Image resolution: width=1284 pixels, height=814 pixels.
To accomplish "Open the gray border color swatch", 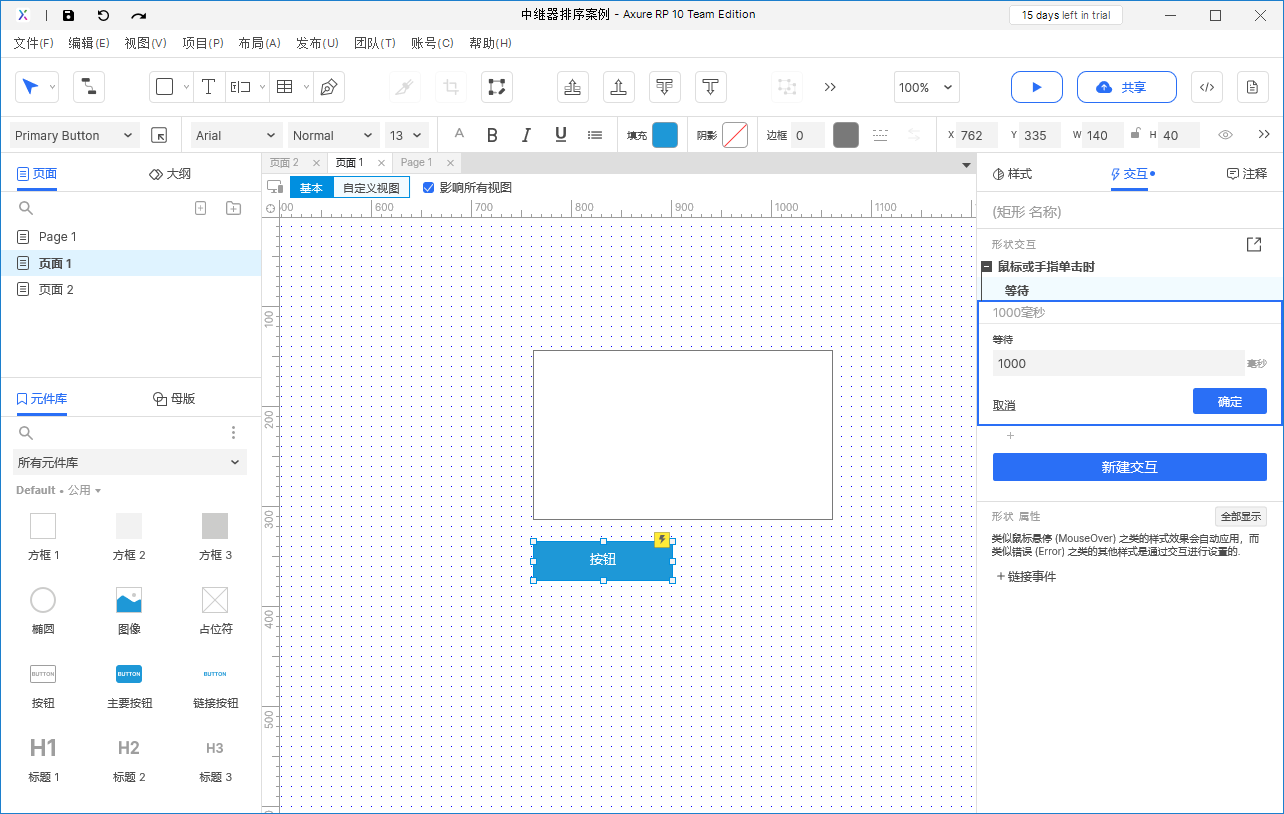I will click(x=846, y=135).
